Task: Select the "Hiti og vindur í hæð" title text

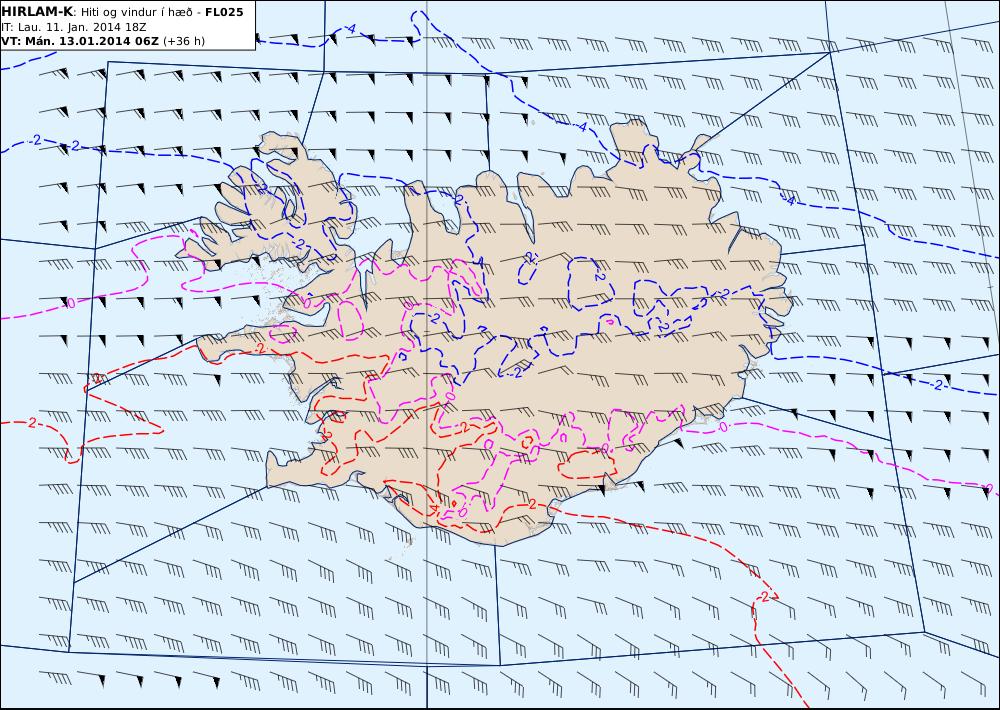Action: pyautogui.click(x=136, y=13)
